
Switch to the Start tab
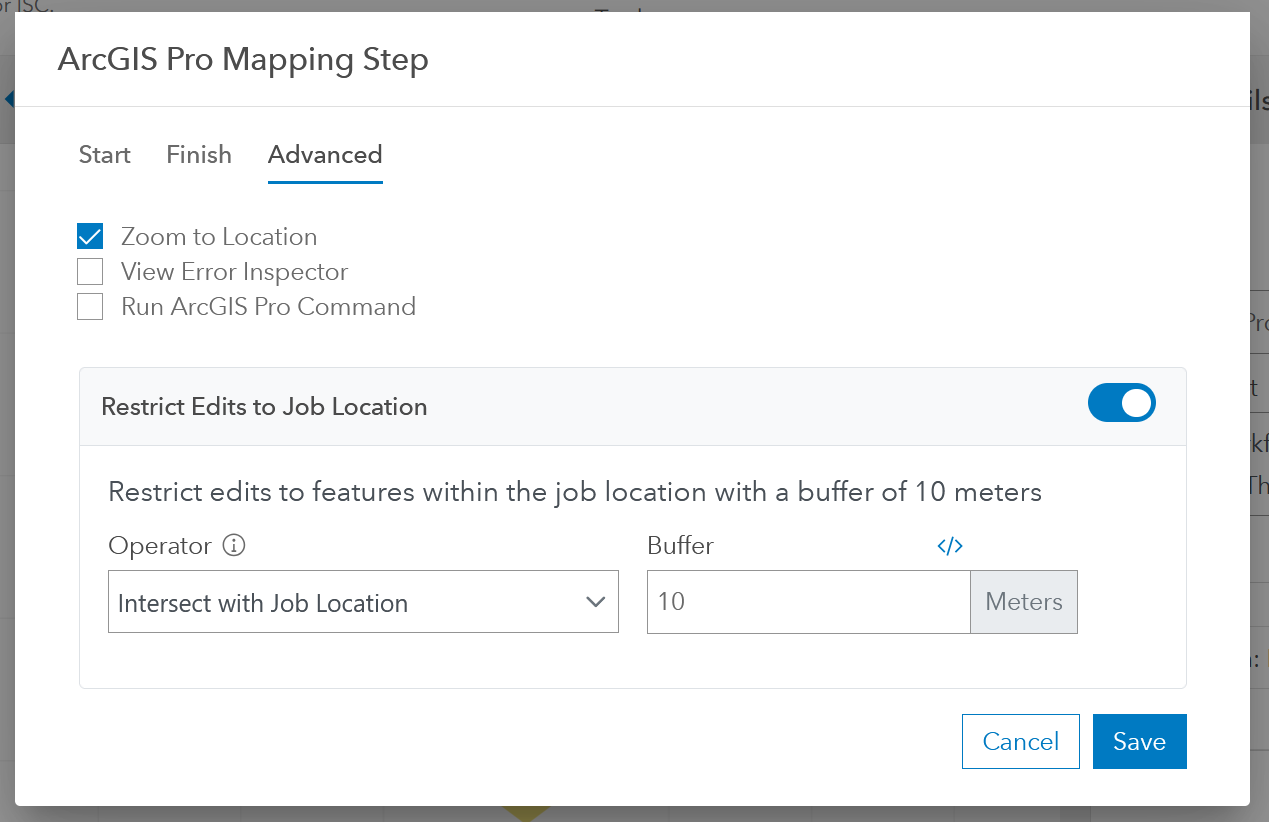pos(105,155)
